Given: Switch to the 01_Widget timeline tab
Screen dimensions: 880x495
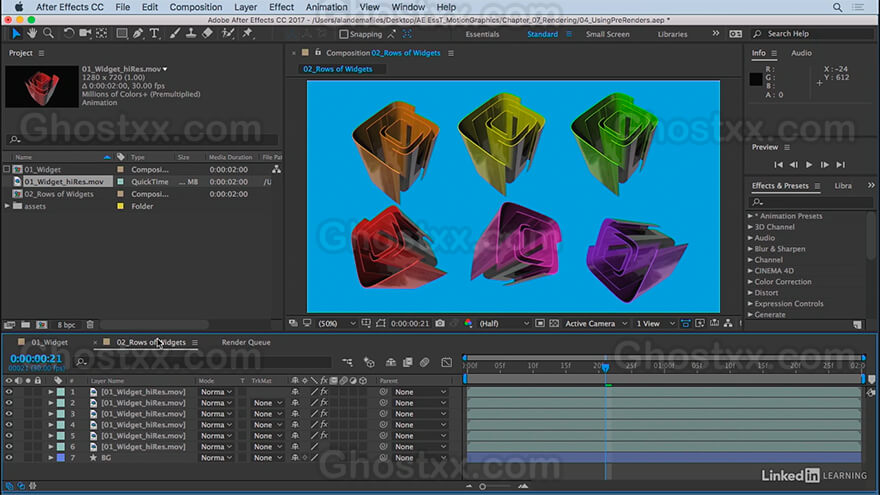Looking at the screenshot, I should (x=49, y=342).
